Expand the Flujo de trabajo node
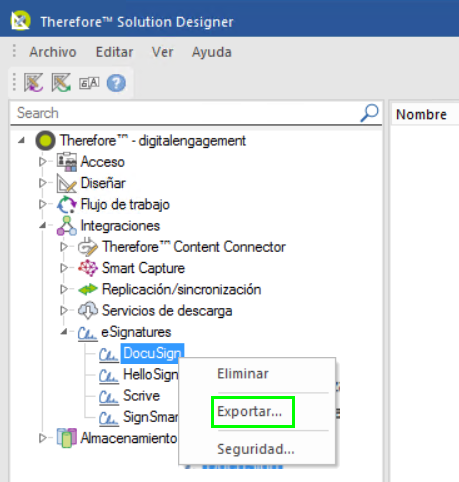The image size is (459, 482). point(42,204)
